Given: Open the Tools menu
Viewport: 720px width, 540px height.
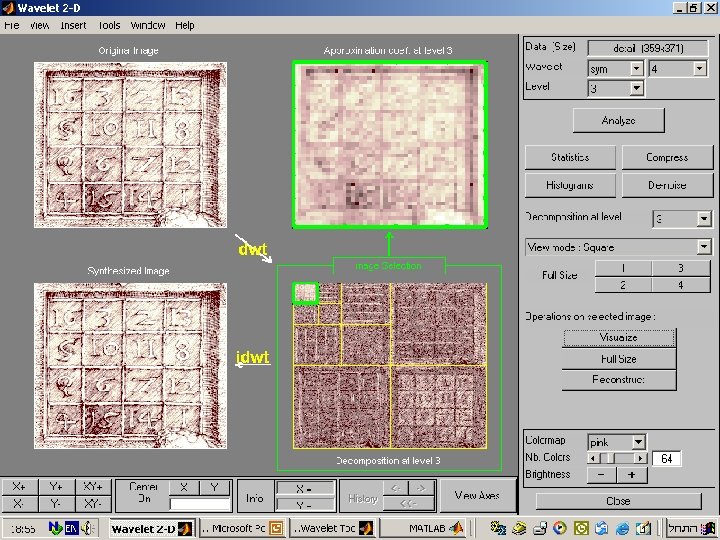Looking at the screenshot, I should [109, 25].
